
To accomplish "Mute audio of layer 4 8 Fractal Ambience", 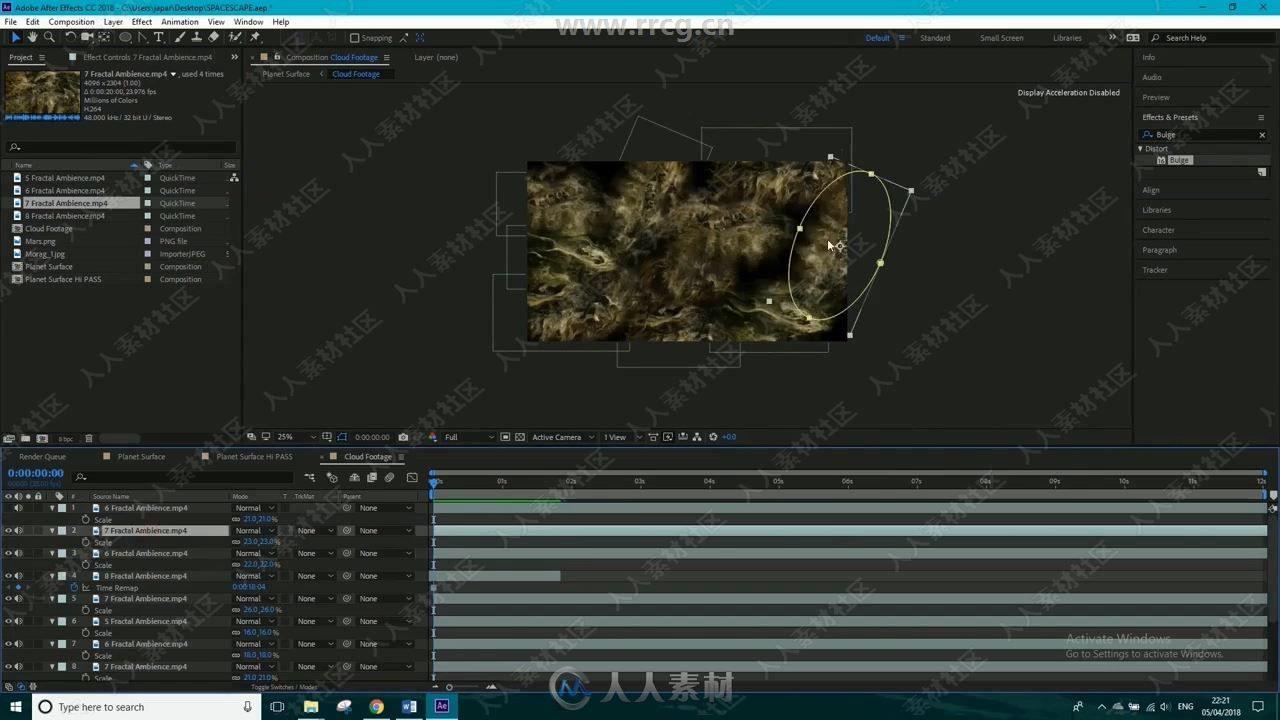I will pyautogui.click(x=18, y=576).
